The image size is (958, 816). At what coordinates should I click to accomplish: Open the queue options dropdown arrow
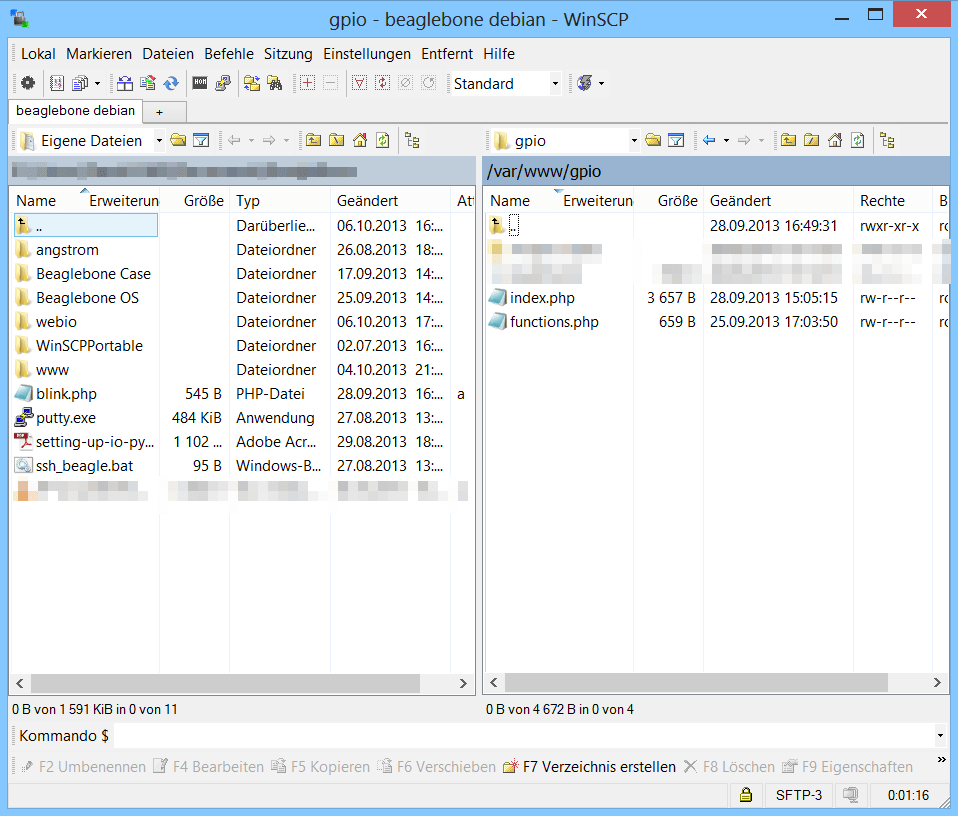pyautogui.click(x=97, y=83)
